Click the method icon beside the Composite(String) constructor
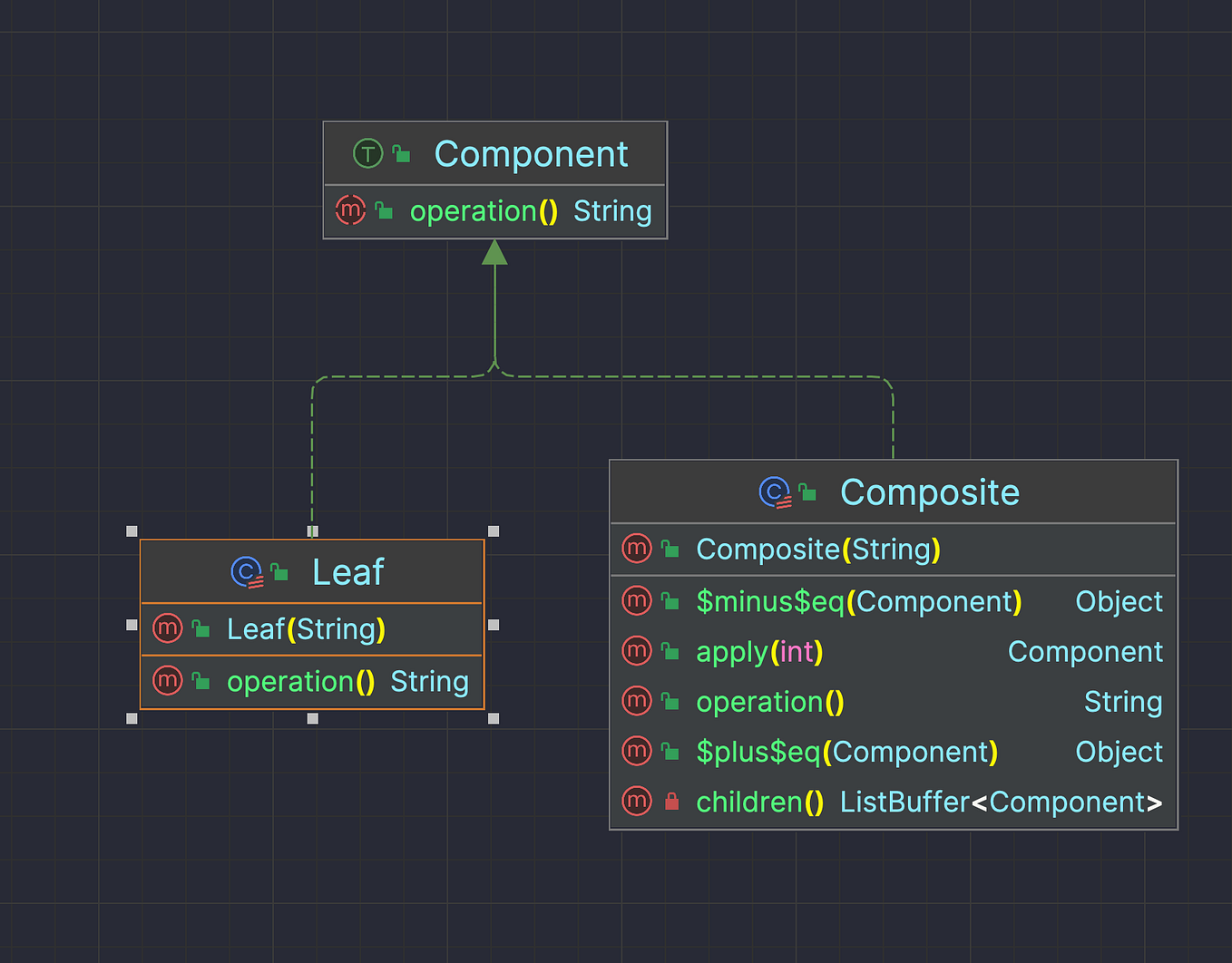1232x963 pixels. tap(637, 549)
